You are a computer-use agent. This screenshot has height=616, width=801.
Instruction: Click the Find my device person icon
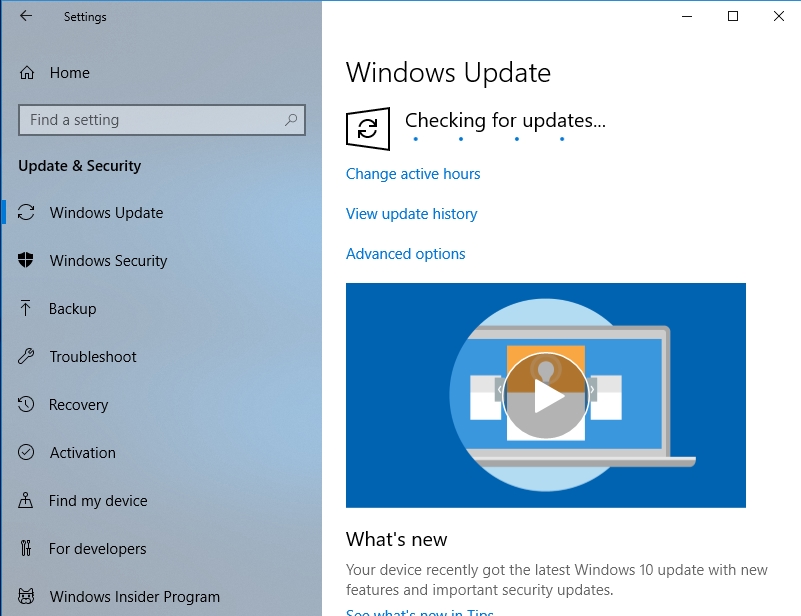27,501
